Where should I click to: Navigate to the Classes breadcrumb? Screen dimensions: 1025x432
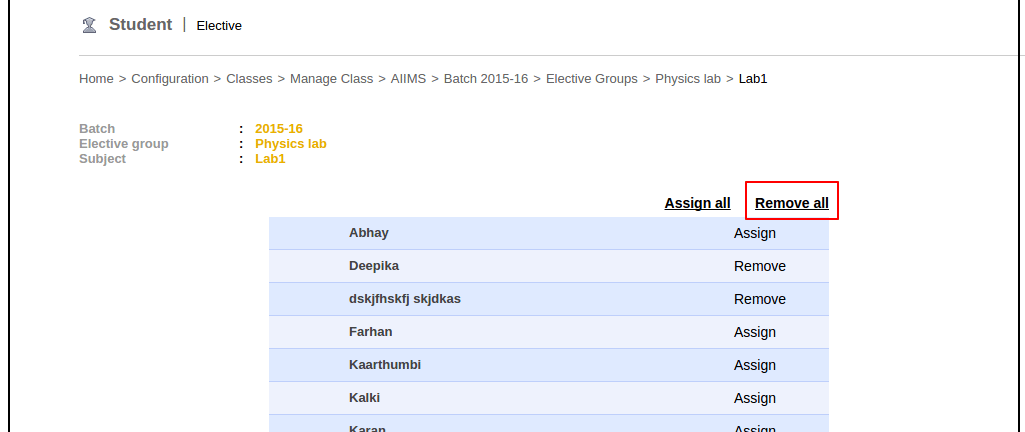(249, 78)
